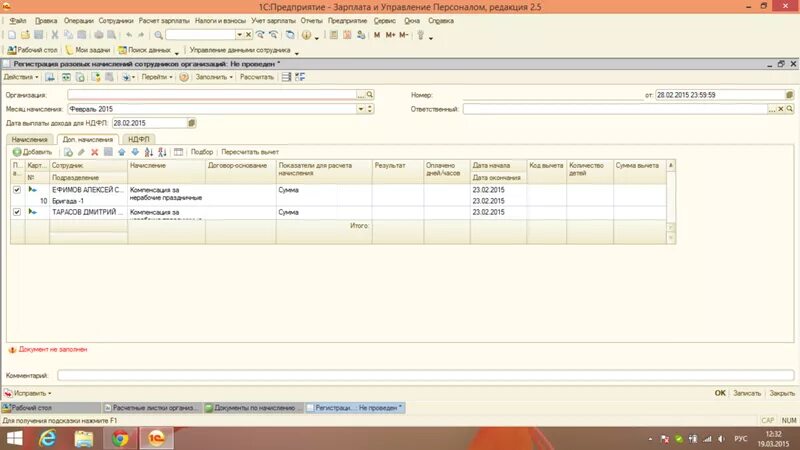Open Internet Explorer from taskbar
Image resolution: width=800 pixels, height=450 pixels.
tap(48, 438)
